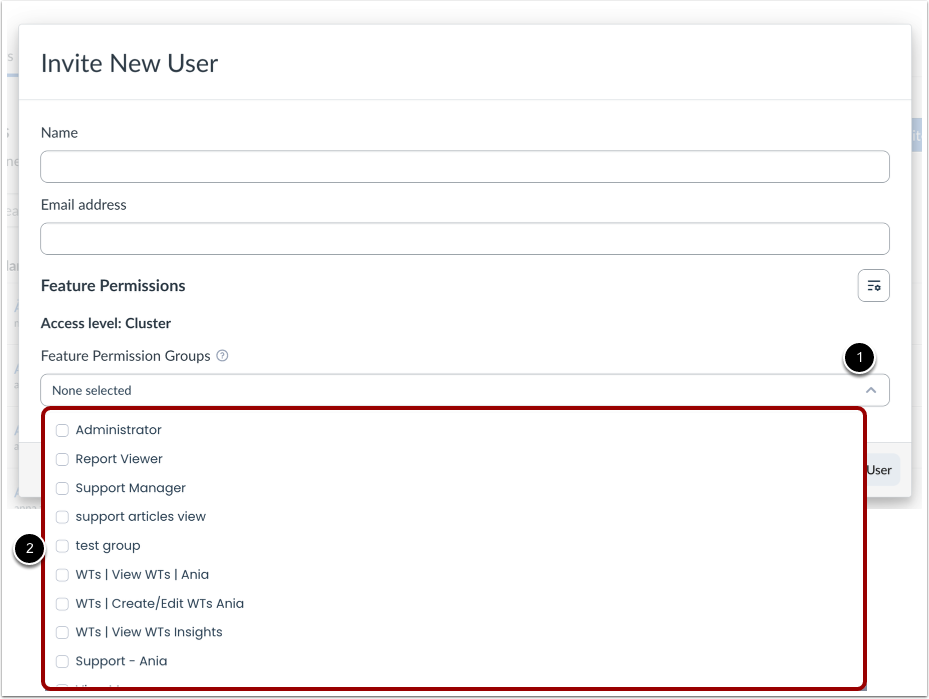Click the Feature Permissions heading
The image size is (929, 699).
point(113,285)
